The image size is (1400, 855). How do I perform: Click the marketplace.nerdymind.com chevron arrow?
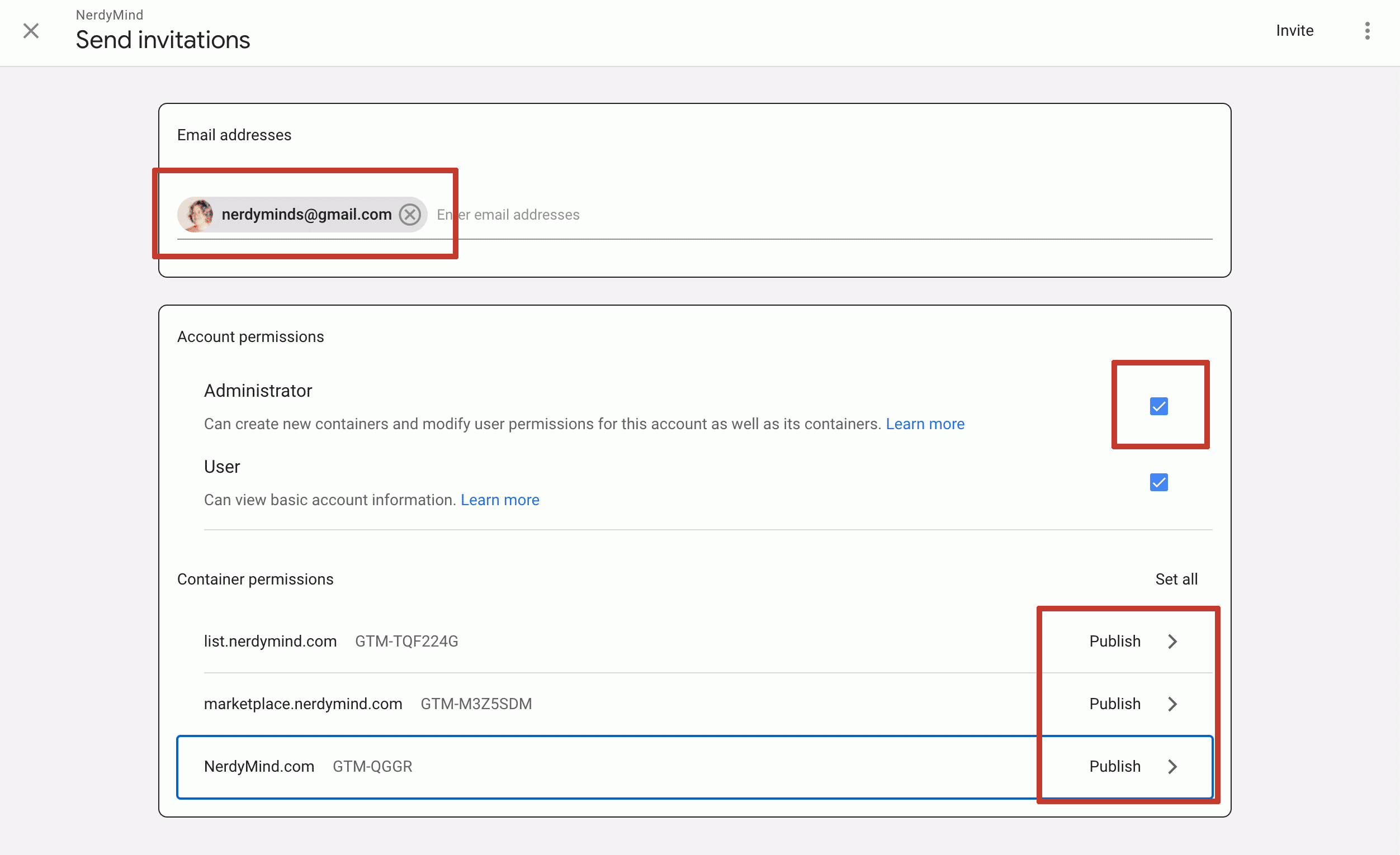click(x=1173, y=704)
